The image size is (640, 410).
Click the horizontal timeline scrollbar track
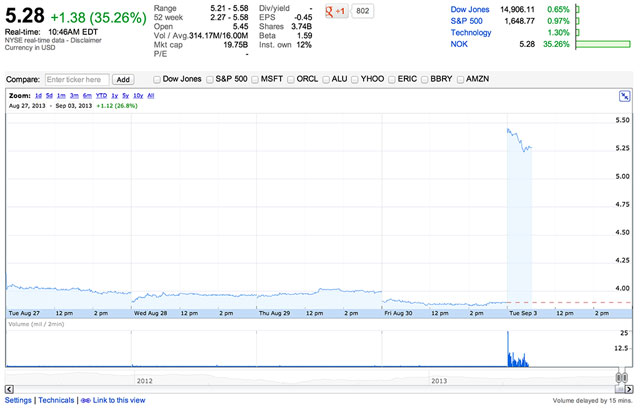coord(314,389)
